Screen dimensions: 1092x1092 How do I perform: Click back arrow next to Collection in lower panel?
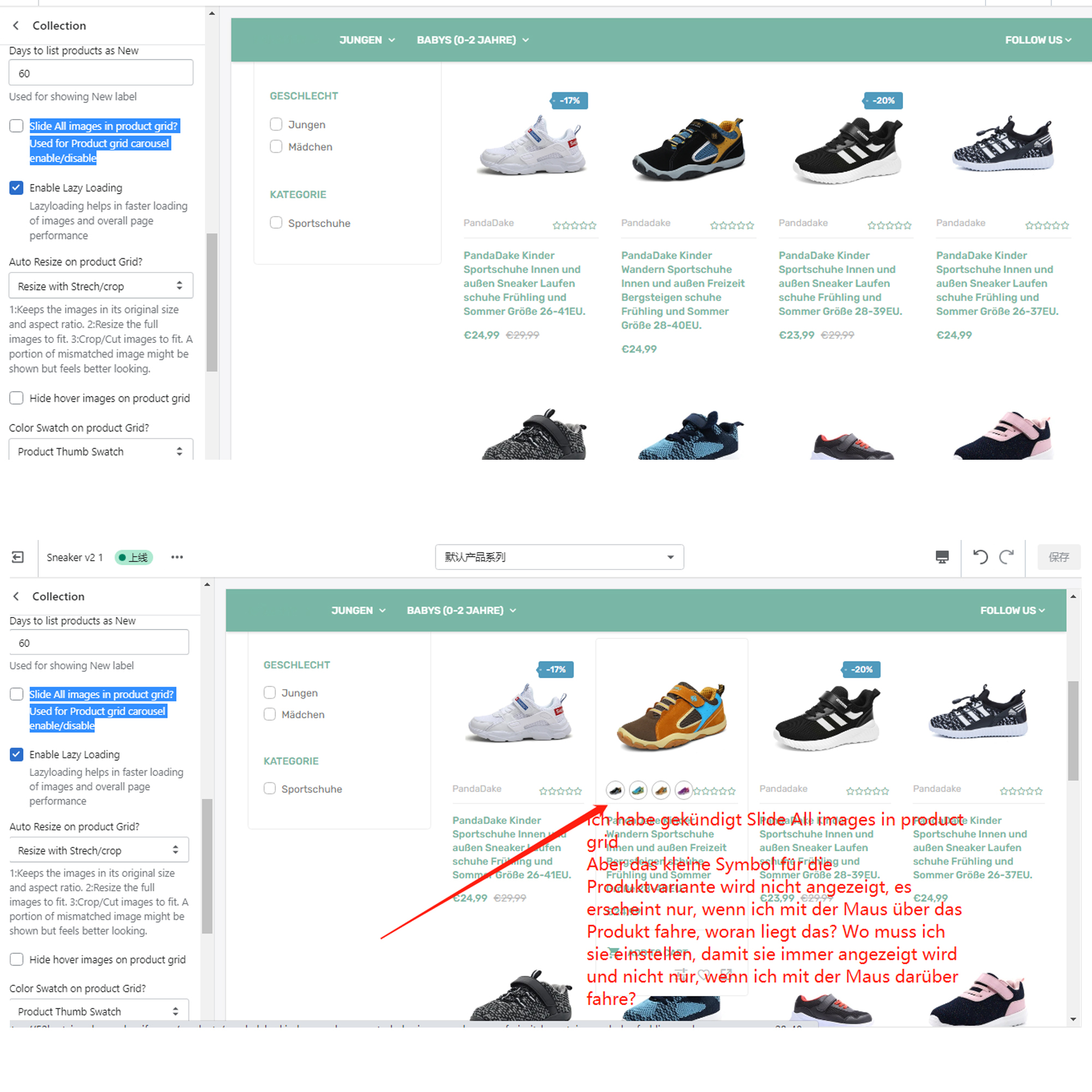point(16,596)
